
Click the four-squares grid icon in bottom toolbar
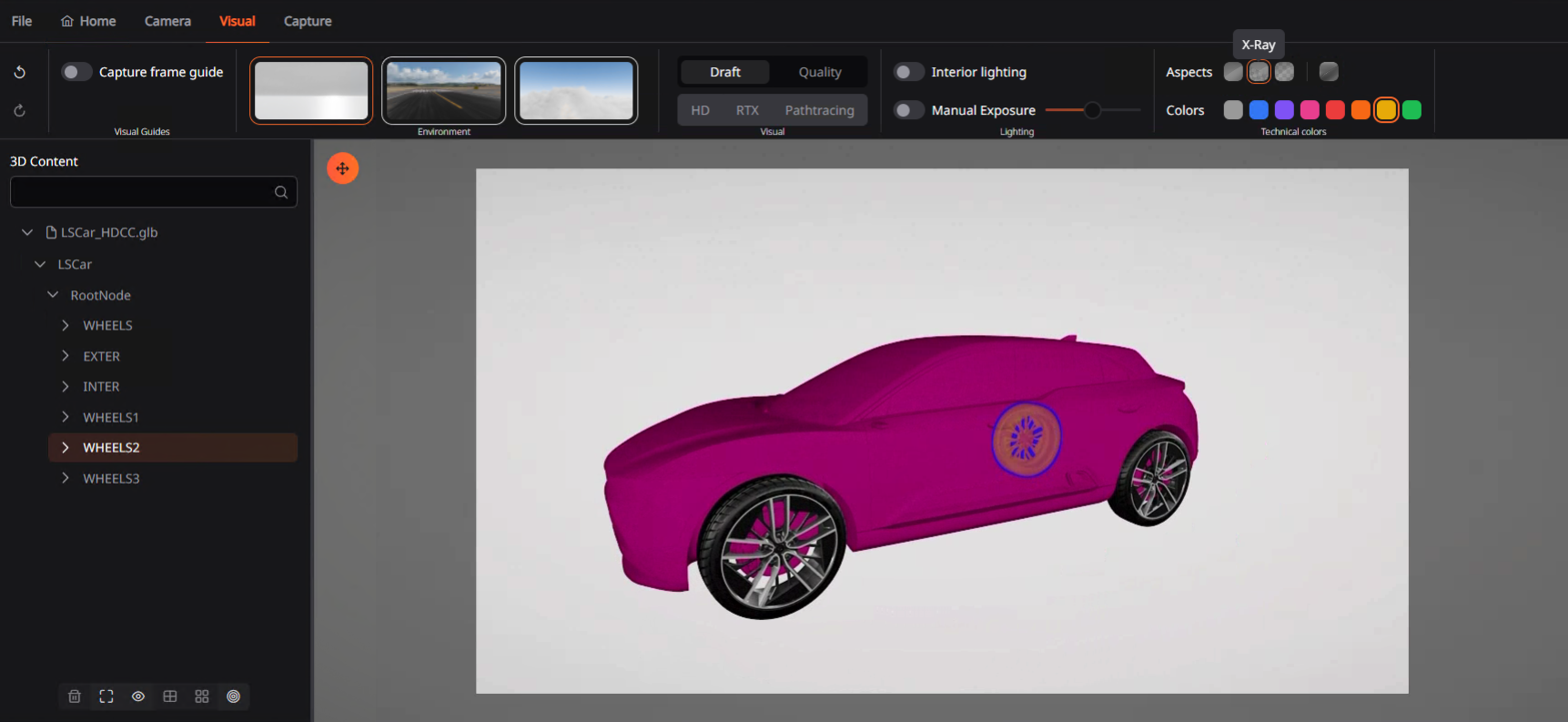tap(202, 697)
